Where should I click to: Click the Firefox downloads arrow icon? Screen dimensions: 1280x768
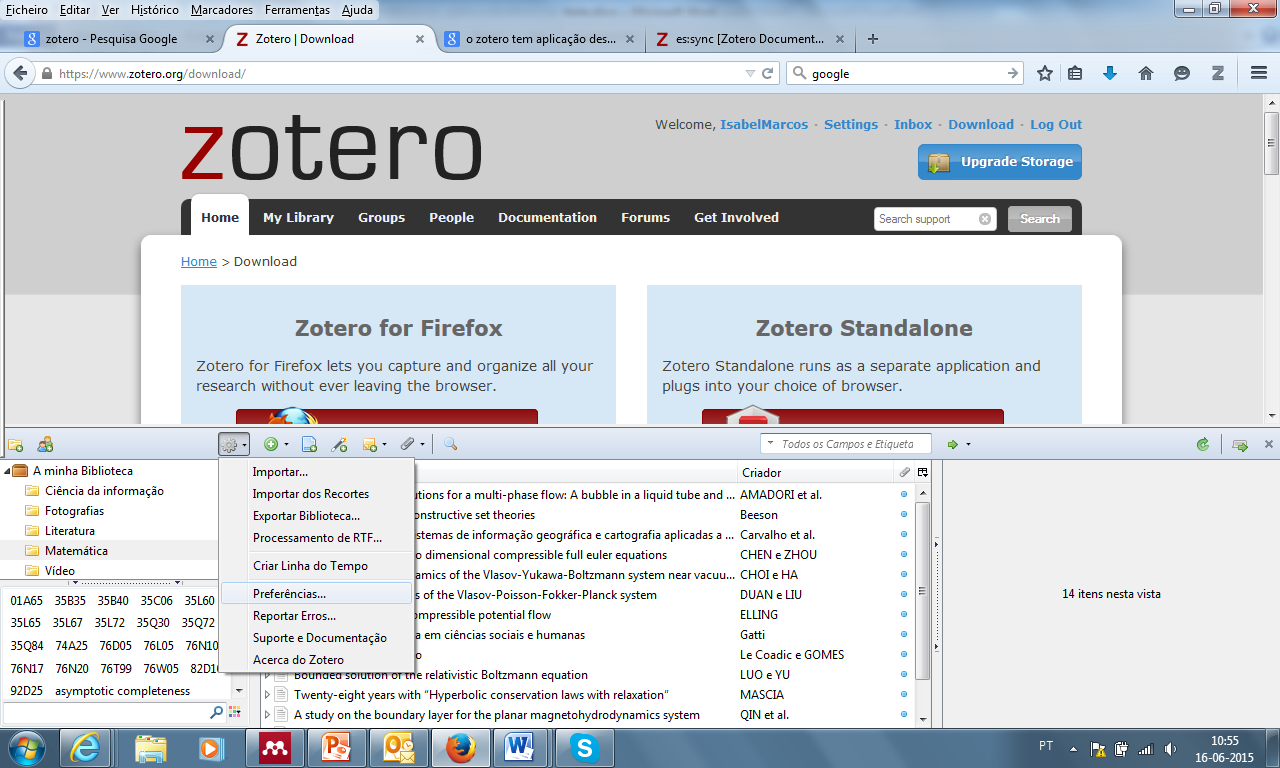pos(1110,73)
